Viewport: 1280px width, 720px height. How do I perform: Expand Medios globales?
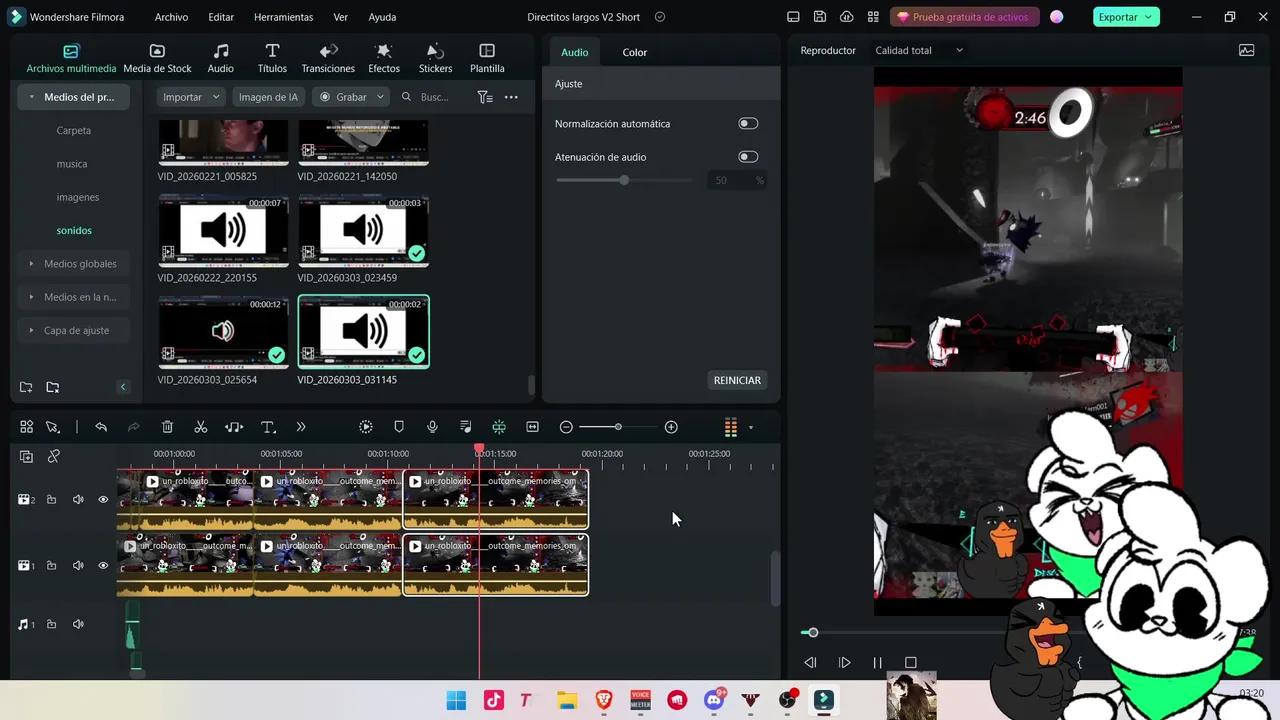pos(32,264)
